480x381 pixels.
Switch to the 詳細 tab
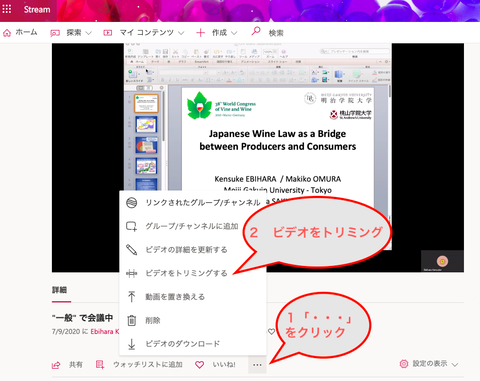pos(59,290)
